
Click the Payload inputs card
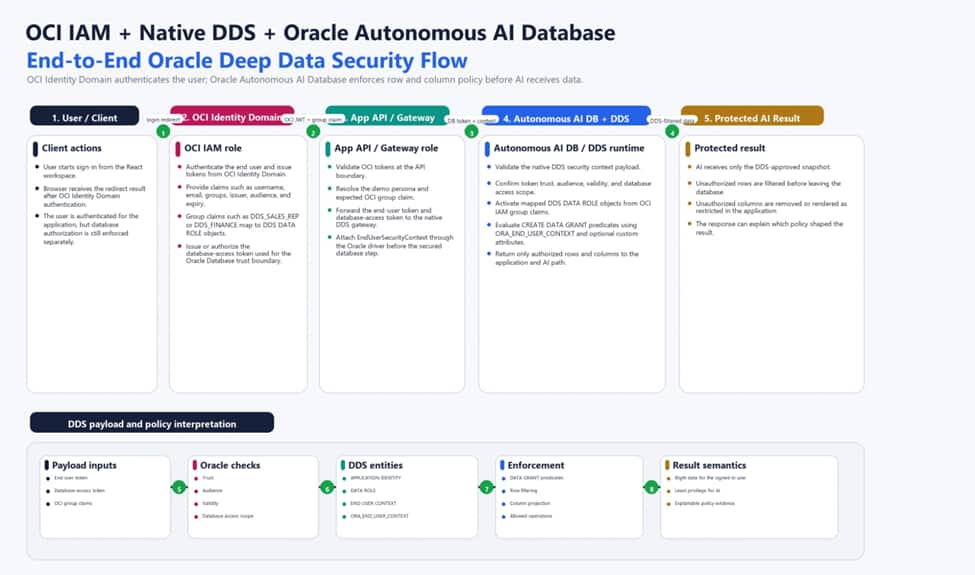click(x=104, y=497)
